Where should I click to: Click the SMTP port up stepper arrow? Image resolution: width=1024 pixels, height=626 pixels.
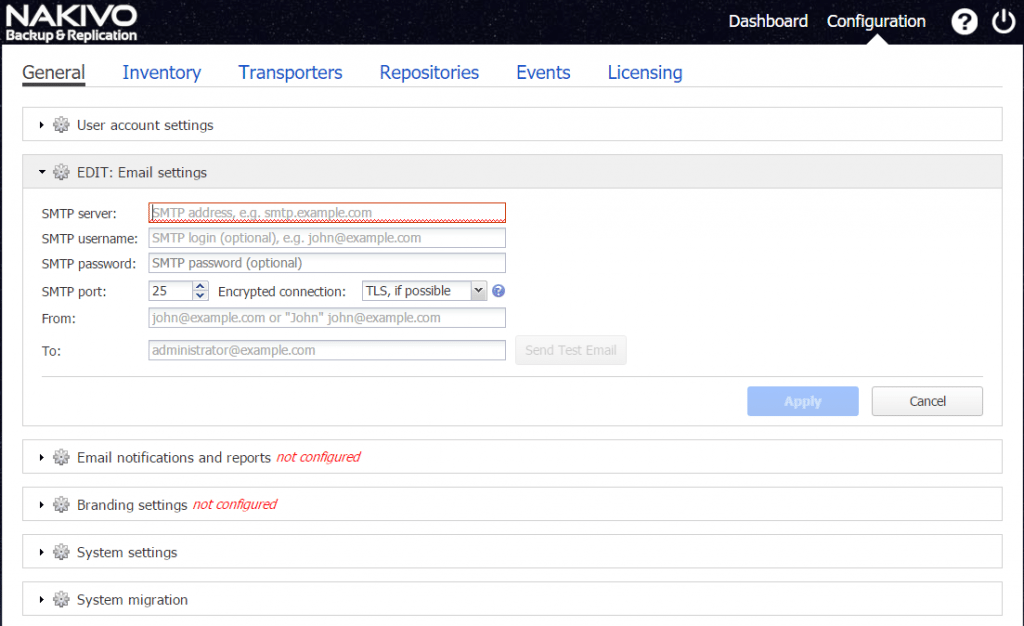[198, 284]
